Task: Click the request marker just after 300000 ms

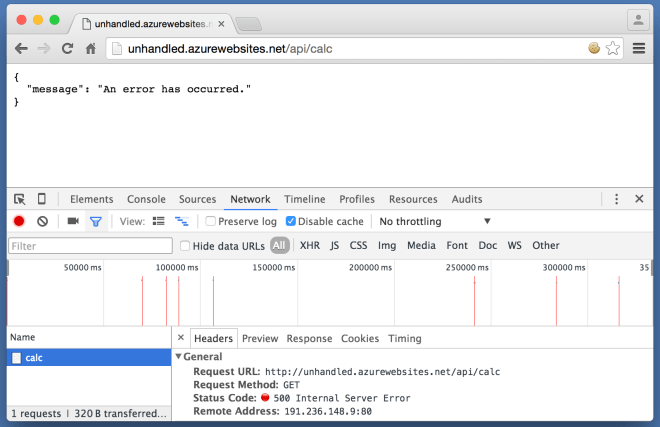Action: pos(556,301)
